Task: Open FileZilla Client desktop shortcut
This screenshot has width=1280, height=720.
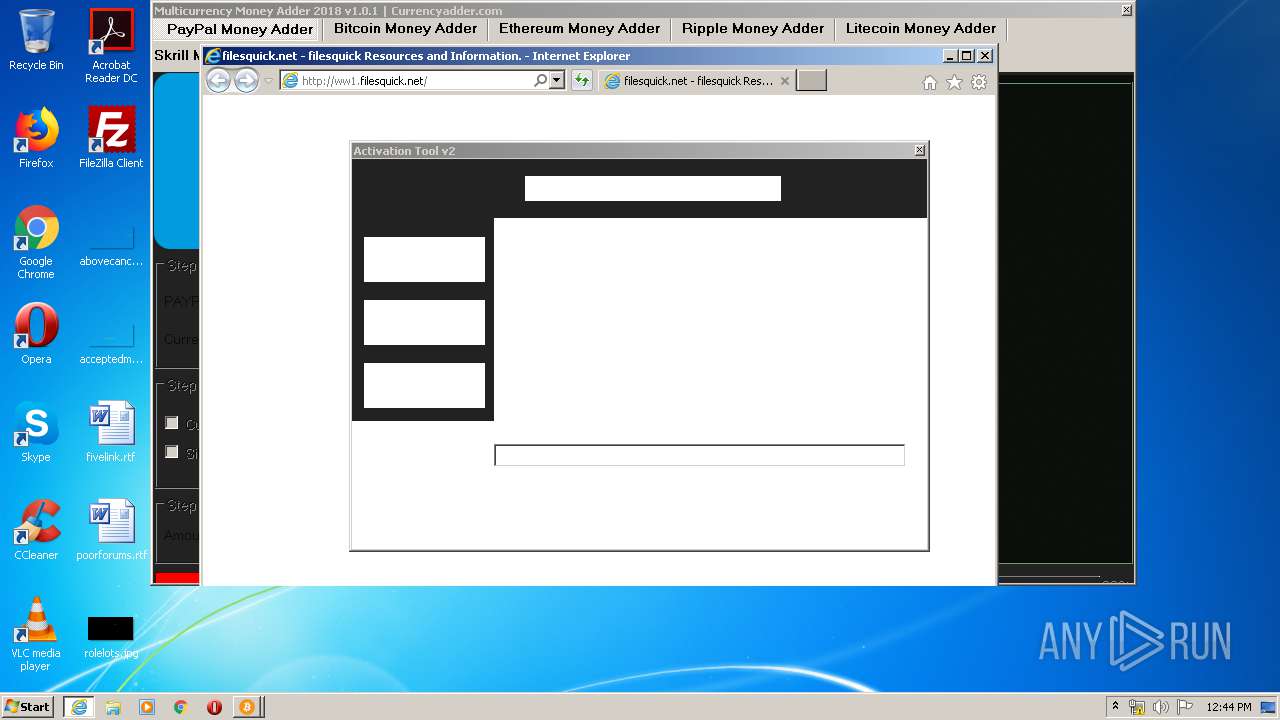Action: [111, 138]
